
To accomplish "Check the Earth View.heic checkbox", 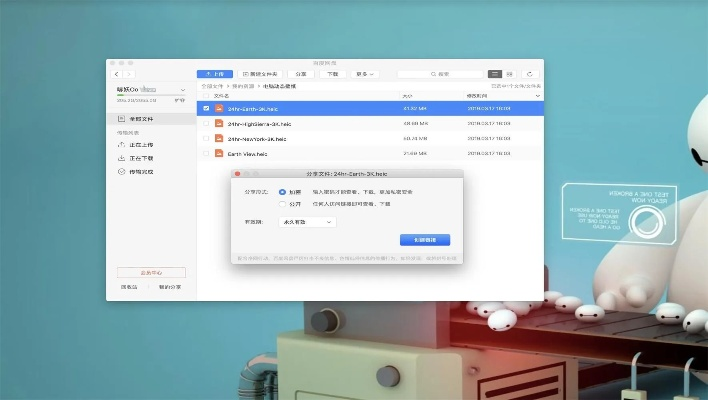I will point(206,154).
